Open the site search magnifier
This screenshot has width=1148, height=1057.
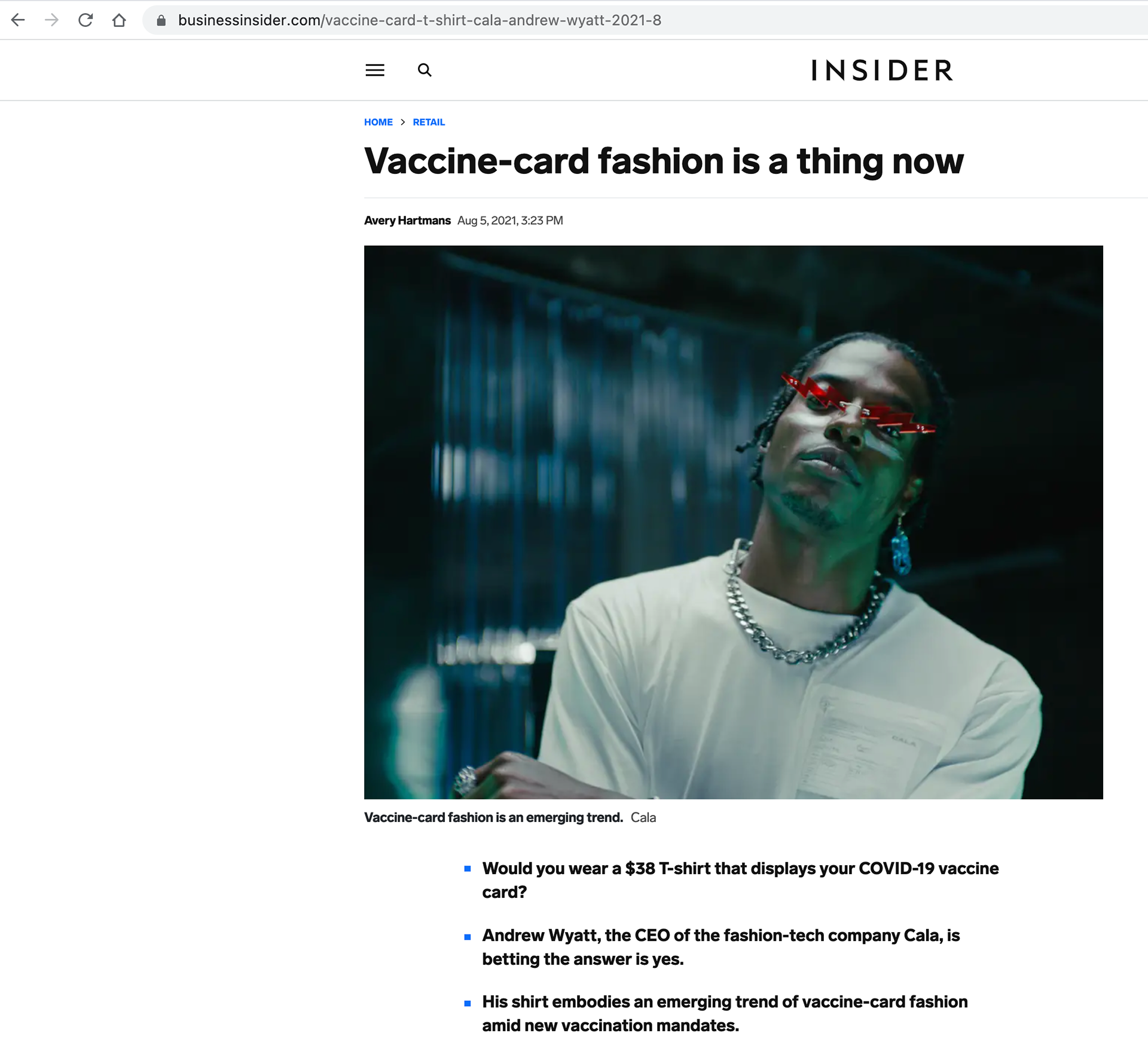point(425,71)
